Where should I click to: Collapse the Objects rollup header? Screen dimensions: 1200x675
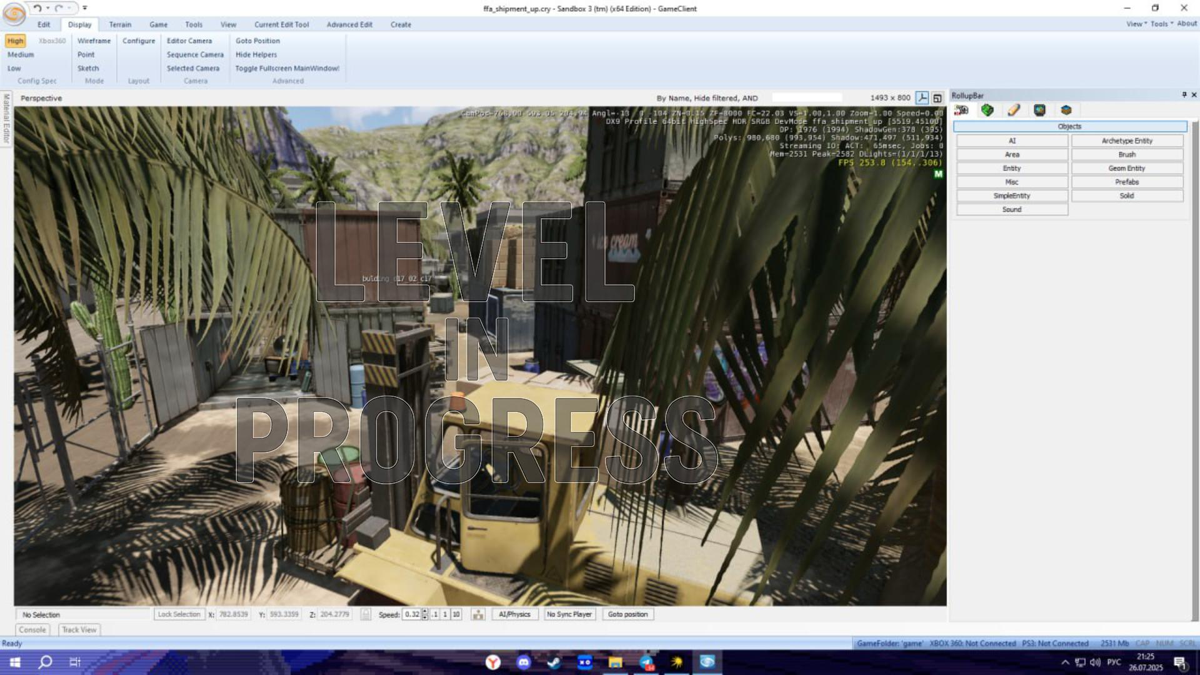click(x=1070, y=127)
